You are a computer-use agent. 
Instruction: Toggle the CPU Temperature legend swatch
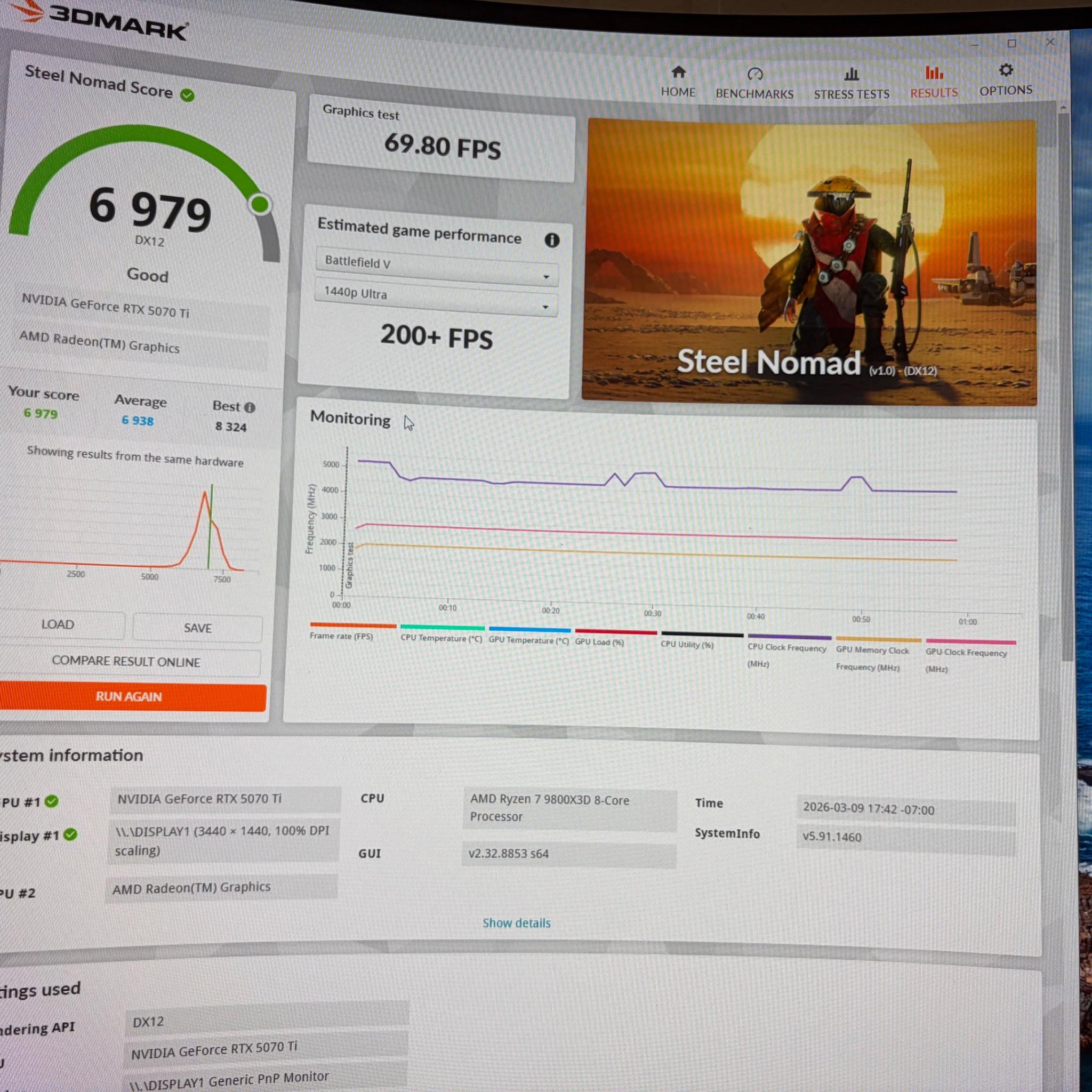pos(442,628)
